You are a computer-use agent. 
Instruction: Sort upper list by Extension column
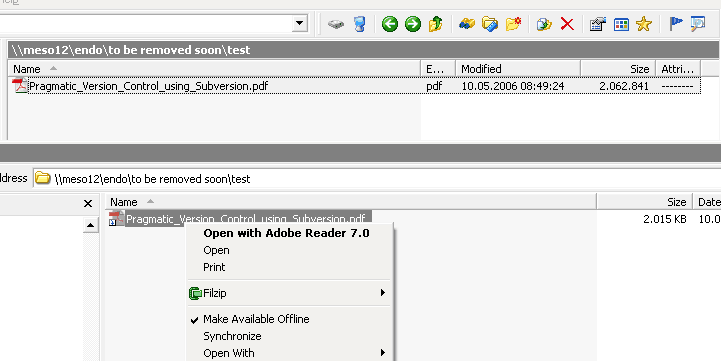(x=438, y=69)
